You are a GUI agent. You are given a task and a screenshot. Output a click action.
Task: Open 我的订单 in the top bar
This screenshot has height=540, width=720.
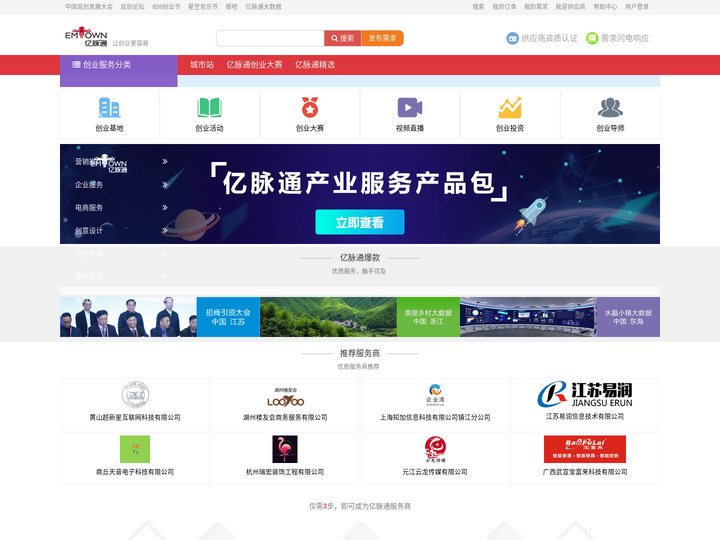[x=505, y=6]
